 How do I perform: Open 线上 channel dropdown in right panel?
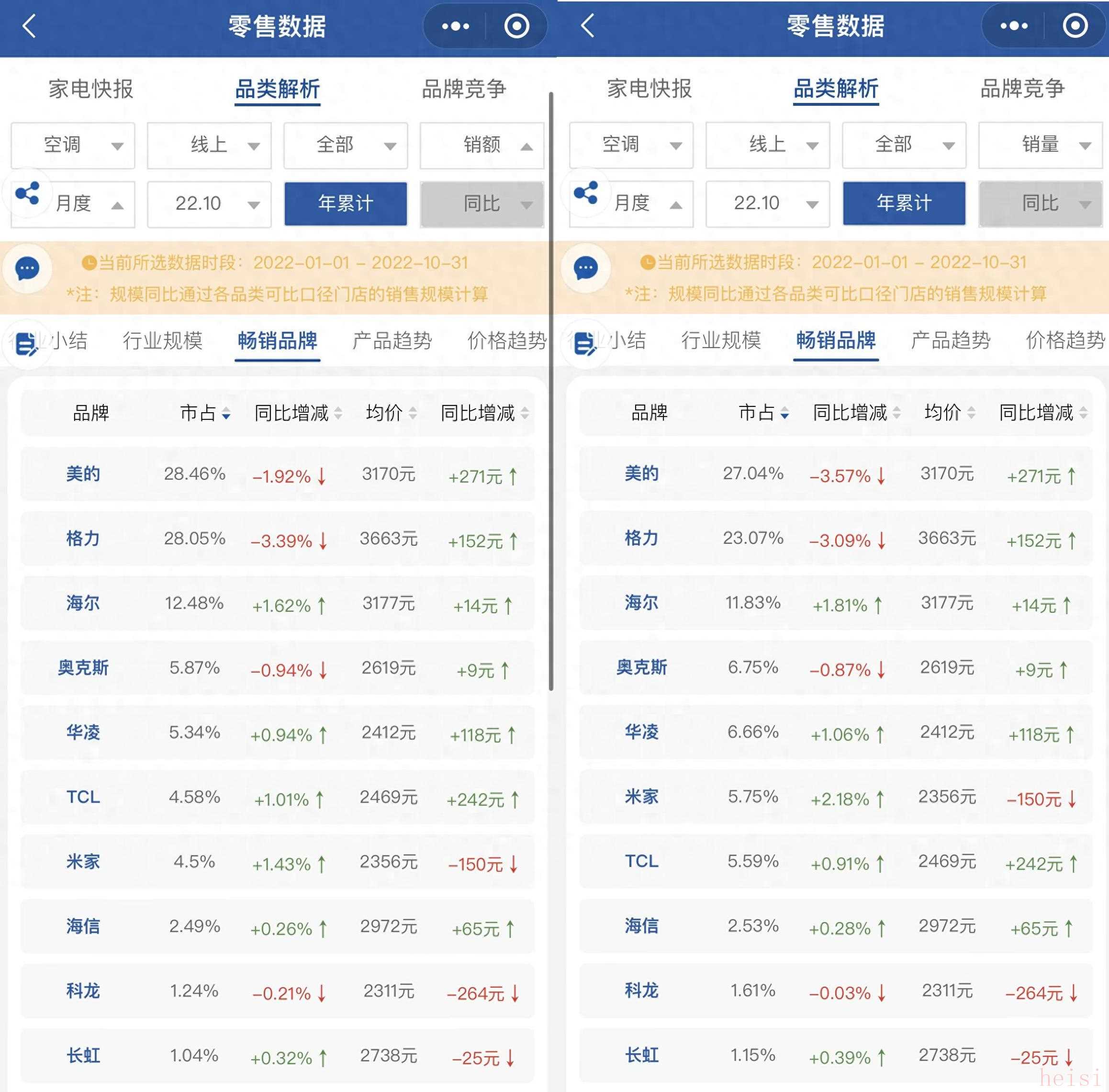click(x=768, y=145)
